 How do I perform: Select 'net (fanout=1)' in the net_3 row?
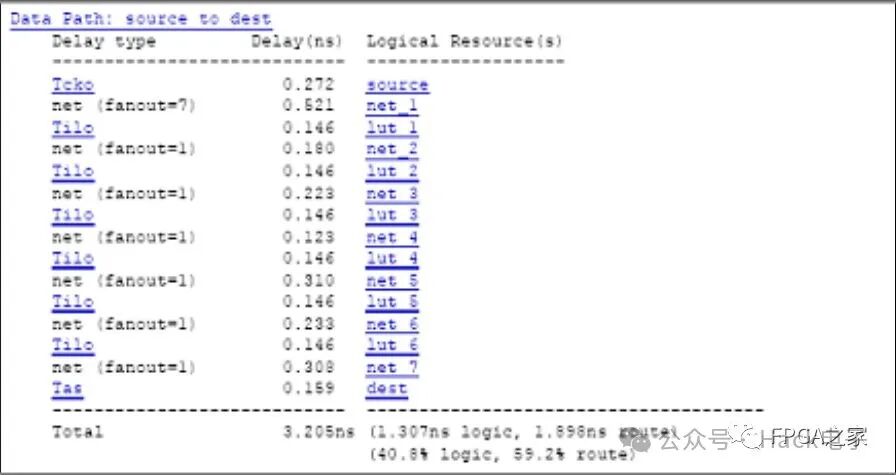click(x=124, y=193)
